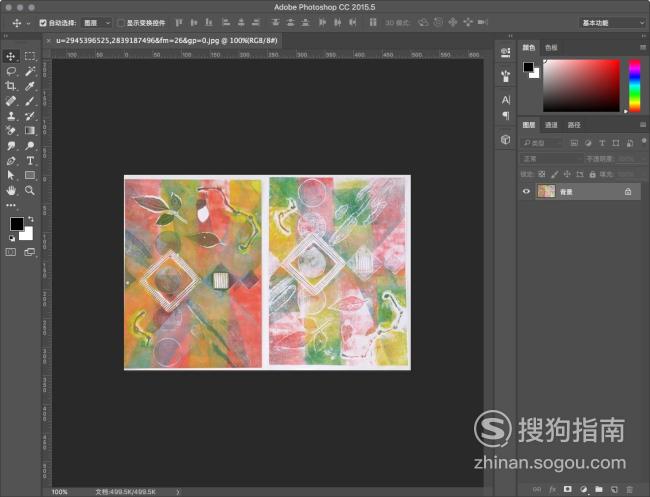
Task: Open the Layers panel options menu
Action: [x=643, y=124]
